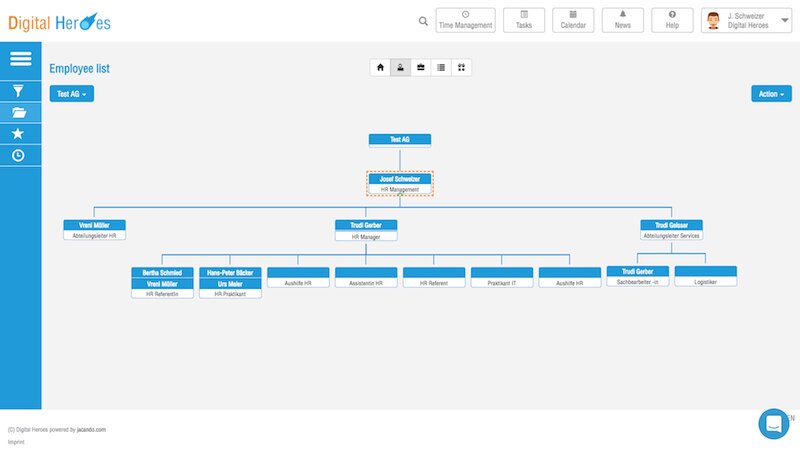
Task: Click the search magnifier icon
Action: coord(423,21)
